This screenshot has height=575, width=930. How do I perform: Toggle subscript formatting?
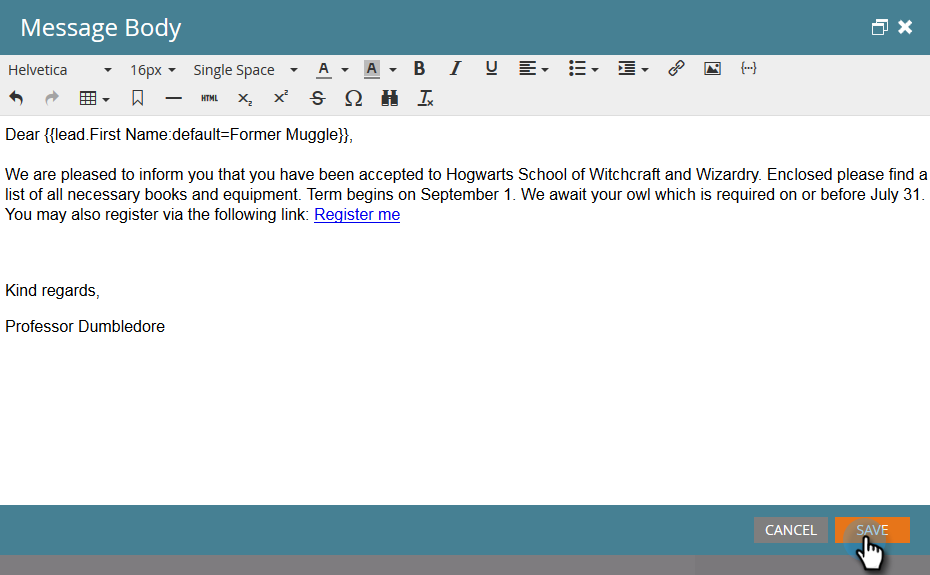click(x=245, y=99)
